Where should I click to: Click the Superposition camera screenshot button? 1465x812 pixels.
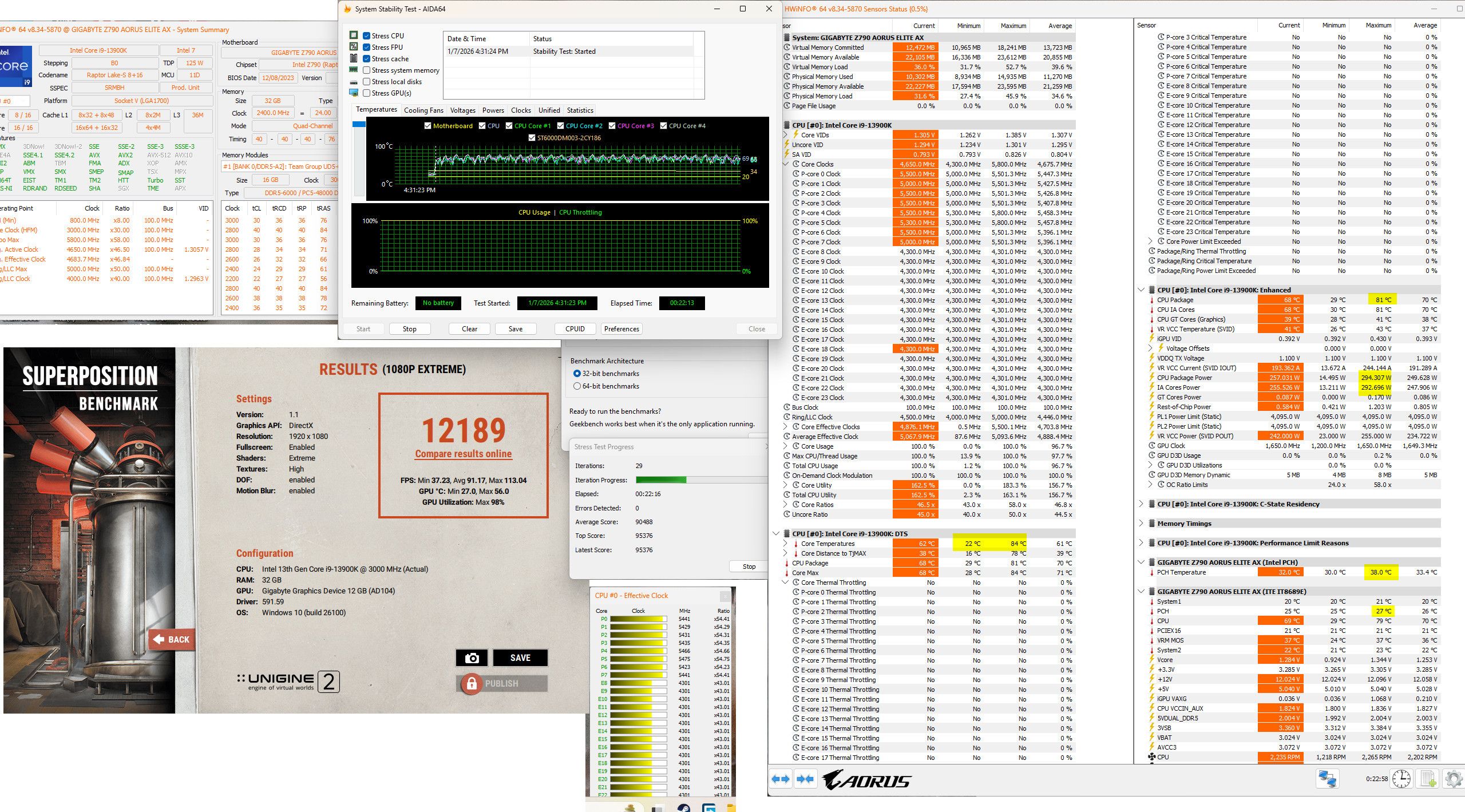(472, 658)
